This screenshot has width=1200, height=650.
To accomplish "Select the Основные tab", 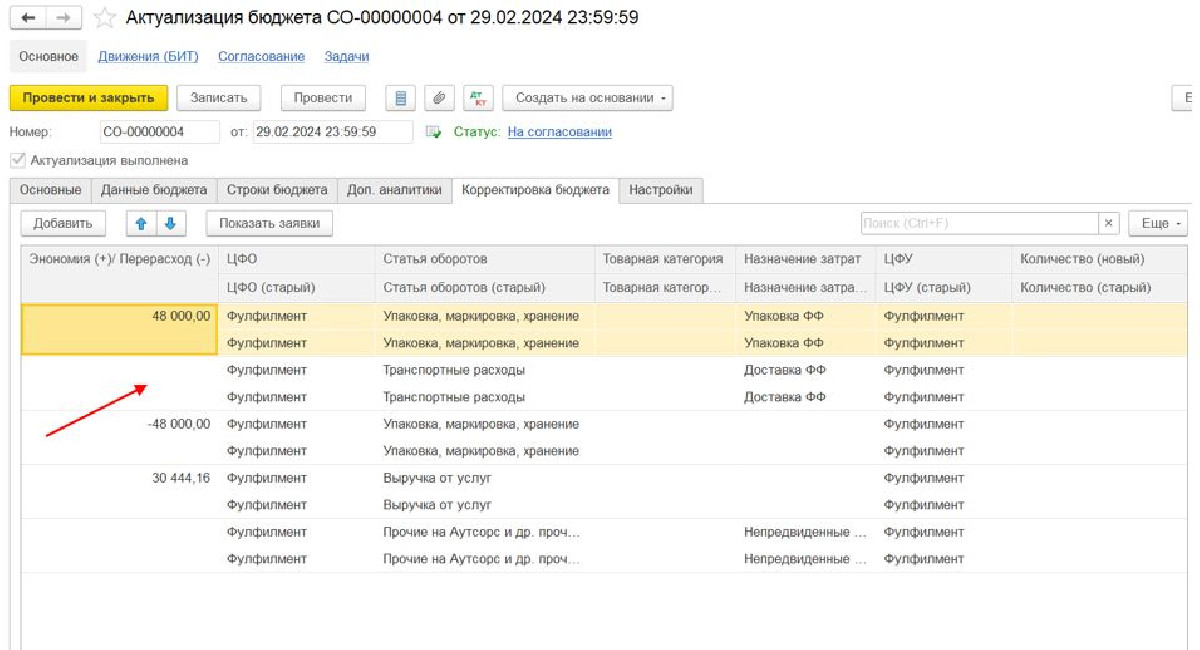I will tap(50, 190).
